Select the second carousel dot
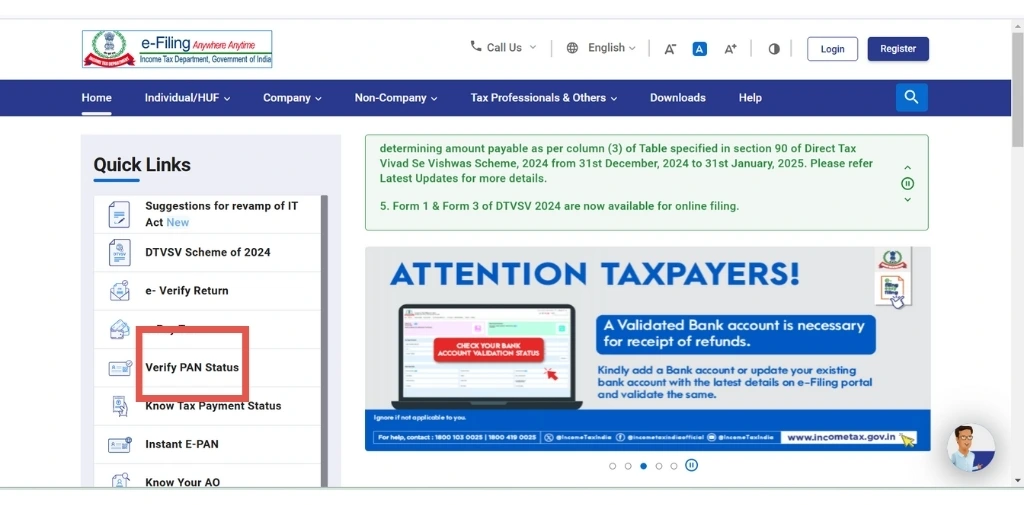The height and width of the screenshot is (505, 1024). click(628, 466)
